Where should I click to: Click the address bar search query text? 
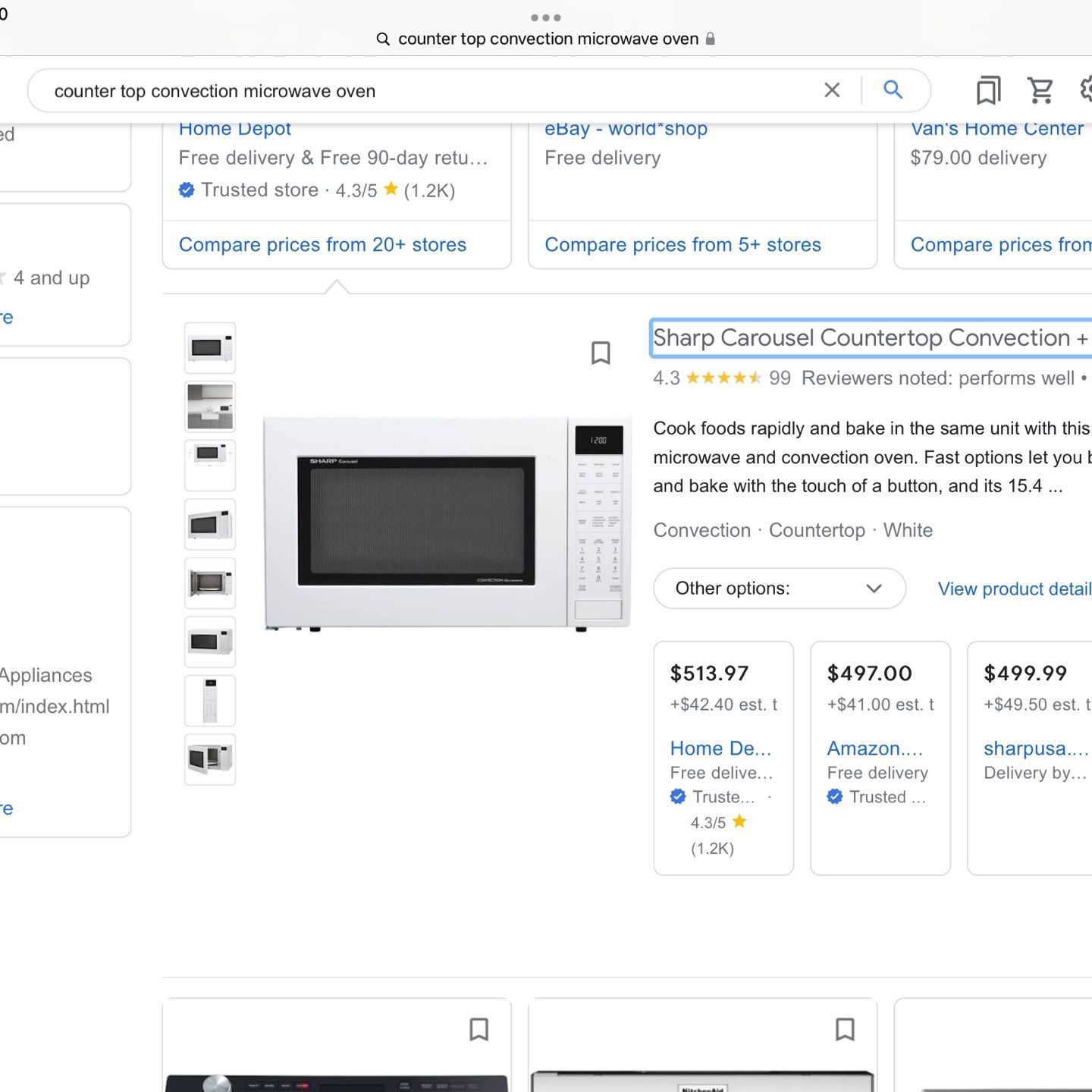click(x=548, y=39)
